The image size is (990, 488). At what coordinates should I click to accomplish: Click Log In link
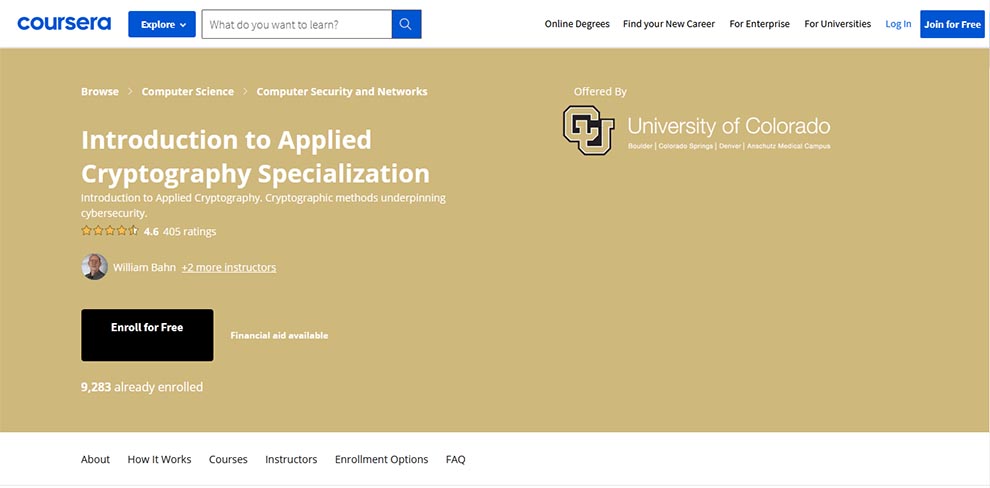point(898,24)
